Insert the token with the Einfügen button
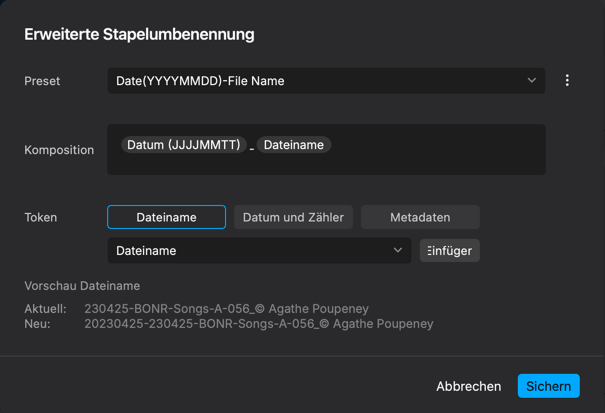The height and width of the screenshot is (413, 605). 450,251
